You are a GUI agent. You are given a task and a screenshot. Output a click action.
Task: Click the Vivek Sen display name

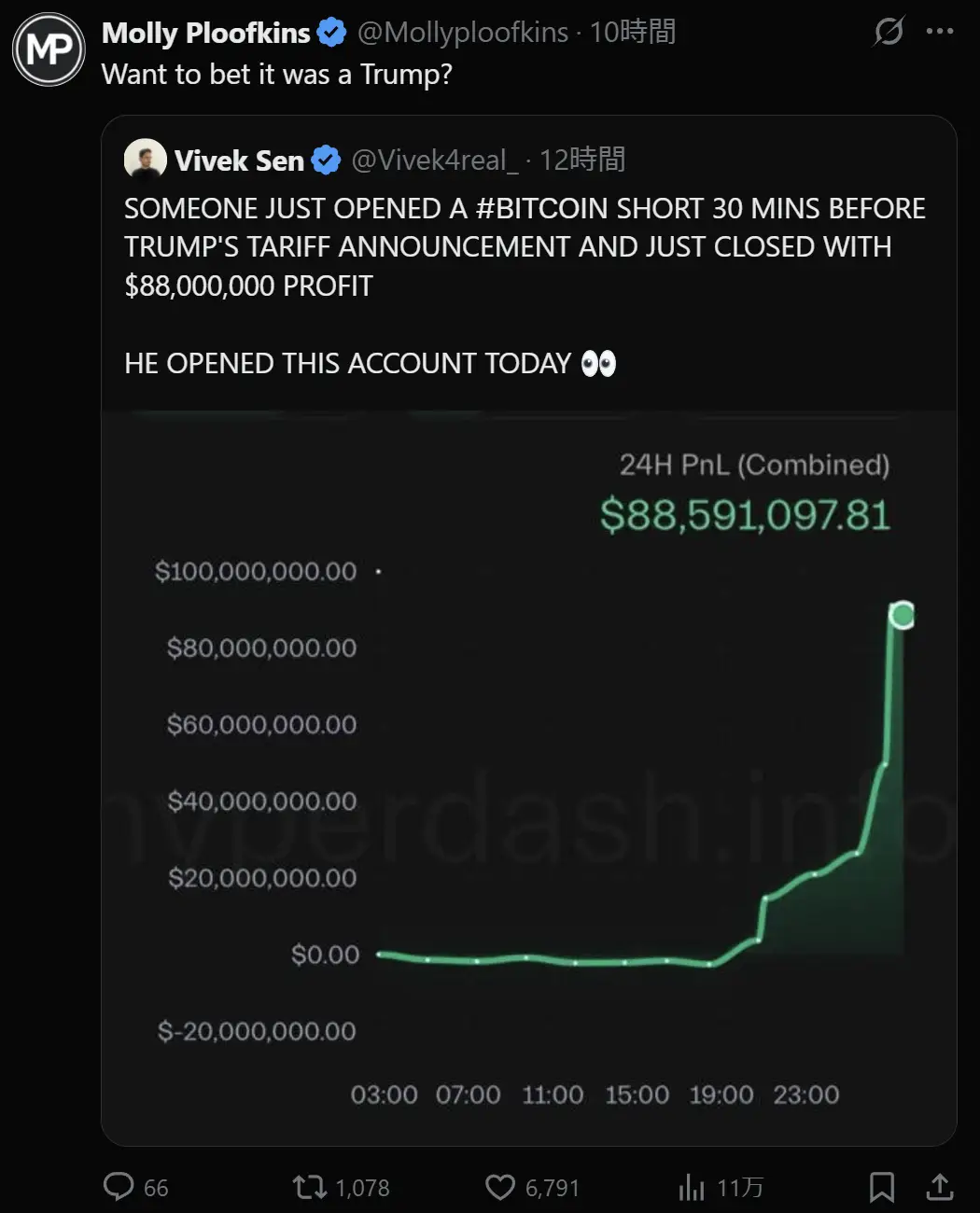click(x=239, y=160)
